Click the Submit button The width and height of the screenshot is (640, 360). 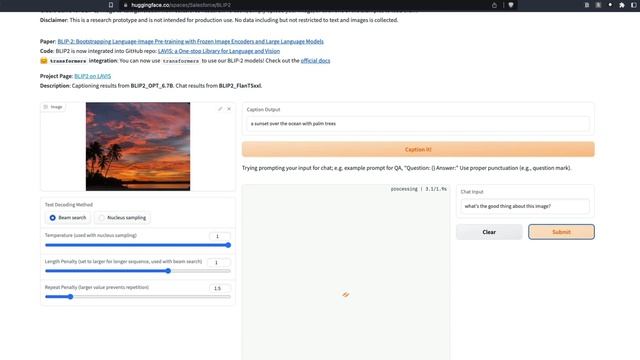click(x=561, y=232)
